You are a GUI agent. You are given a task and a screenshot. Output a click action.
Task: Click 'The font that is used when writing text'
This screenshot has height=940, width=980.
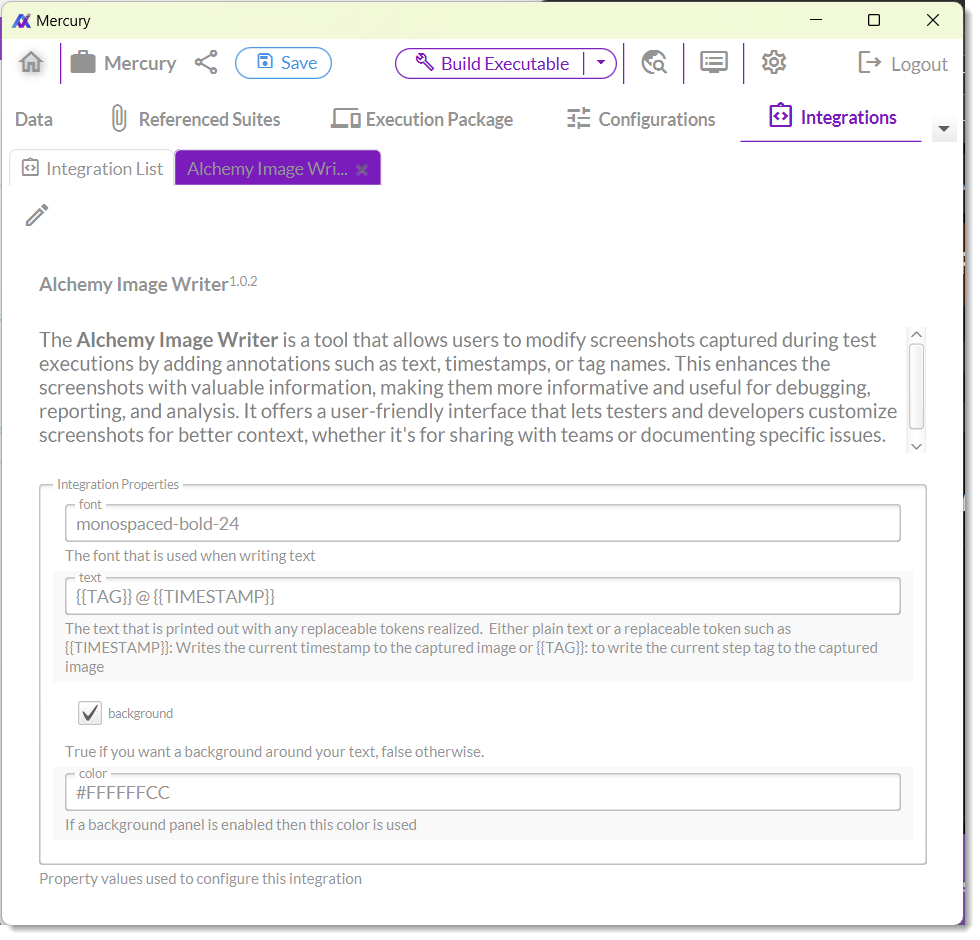190,556
